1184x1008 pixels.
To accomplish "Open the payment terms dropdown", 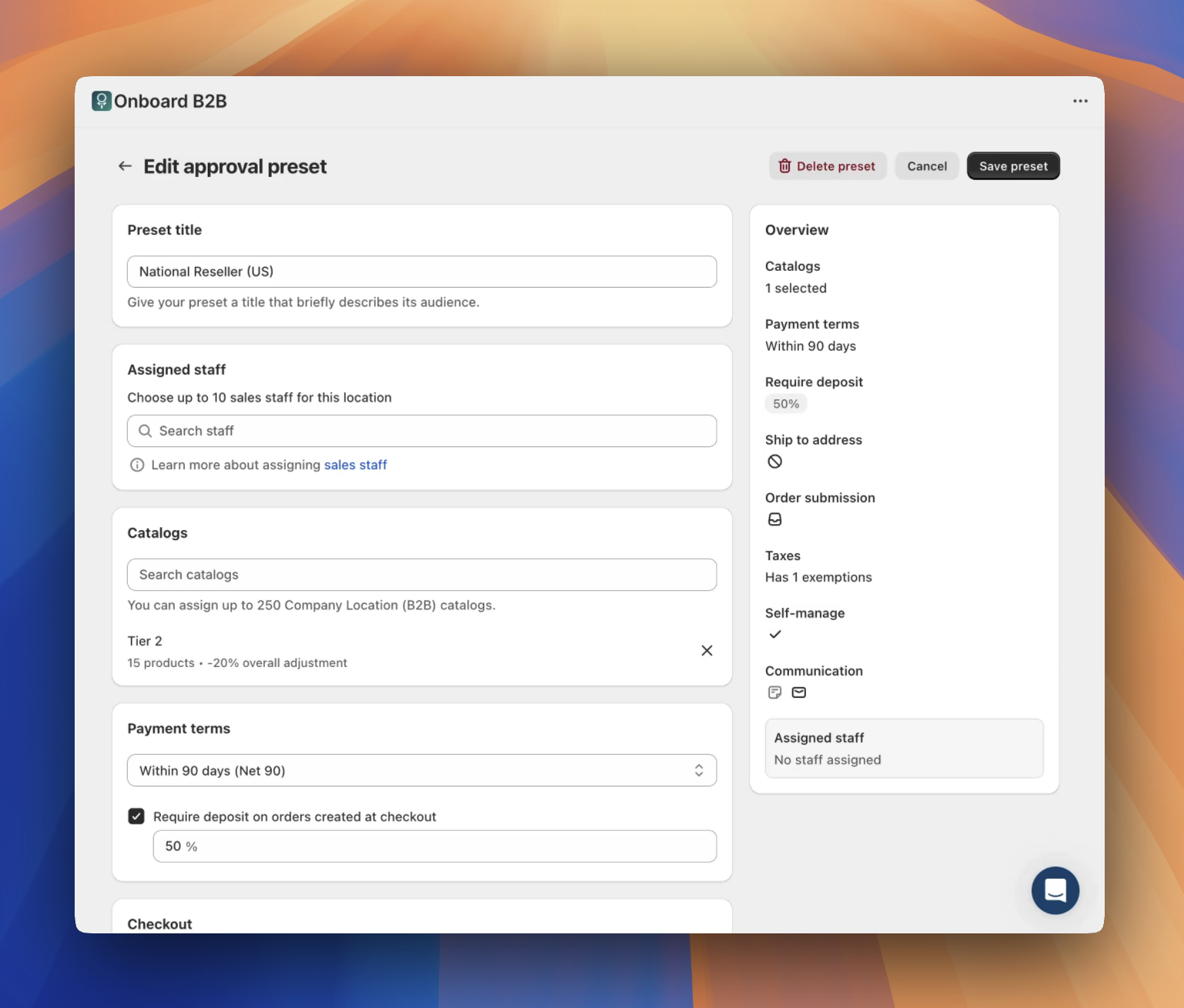I will click(x=422, y=770).
